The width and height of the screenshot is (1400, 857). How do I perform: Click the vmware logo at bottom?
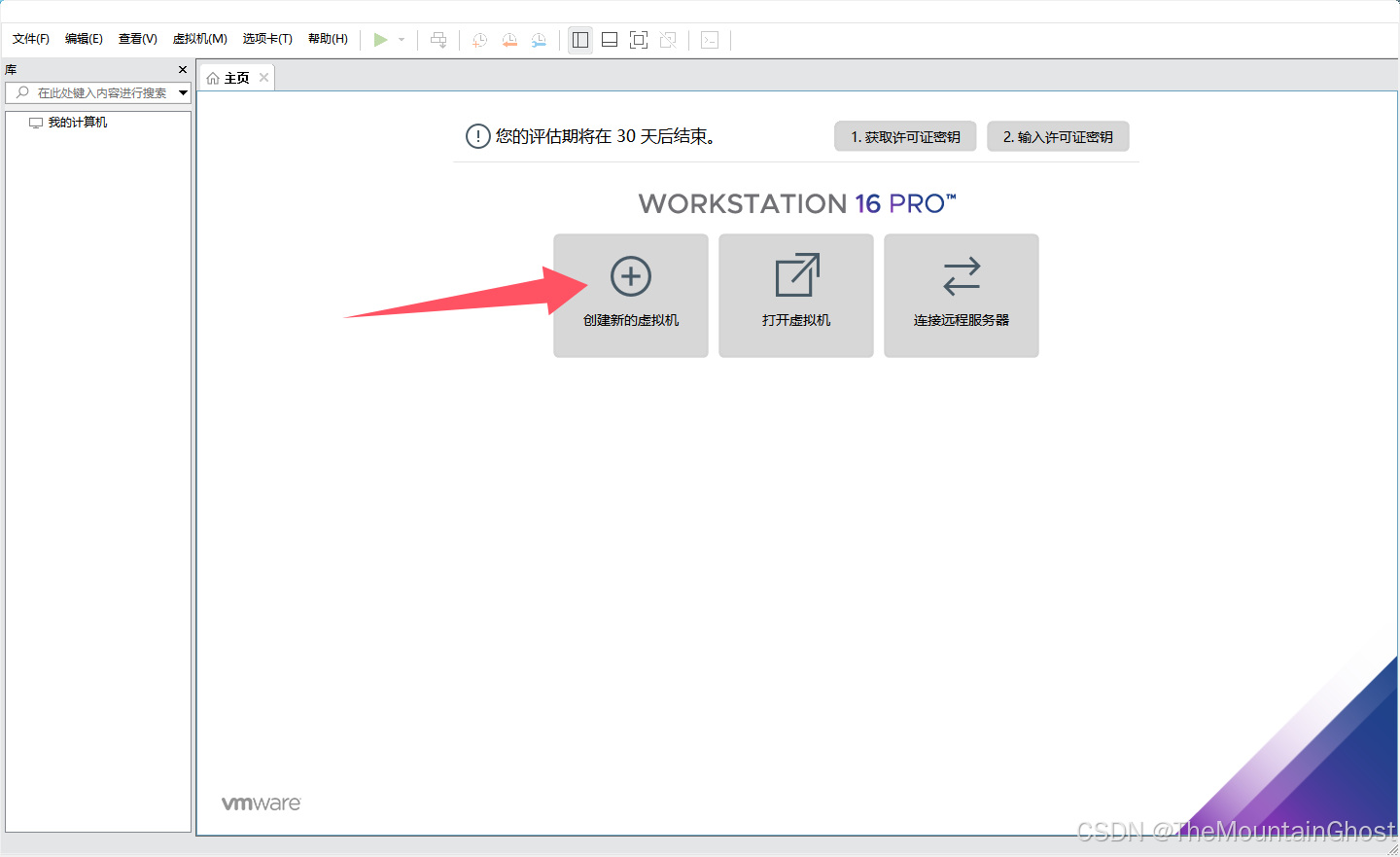click(262, 803)
